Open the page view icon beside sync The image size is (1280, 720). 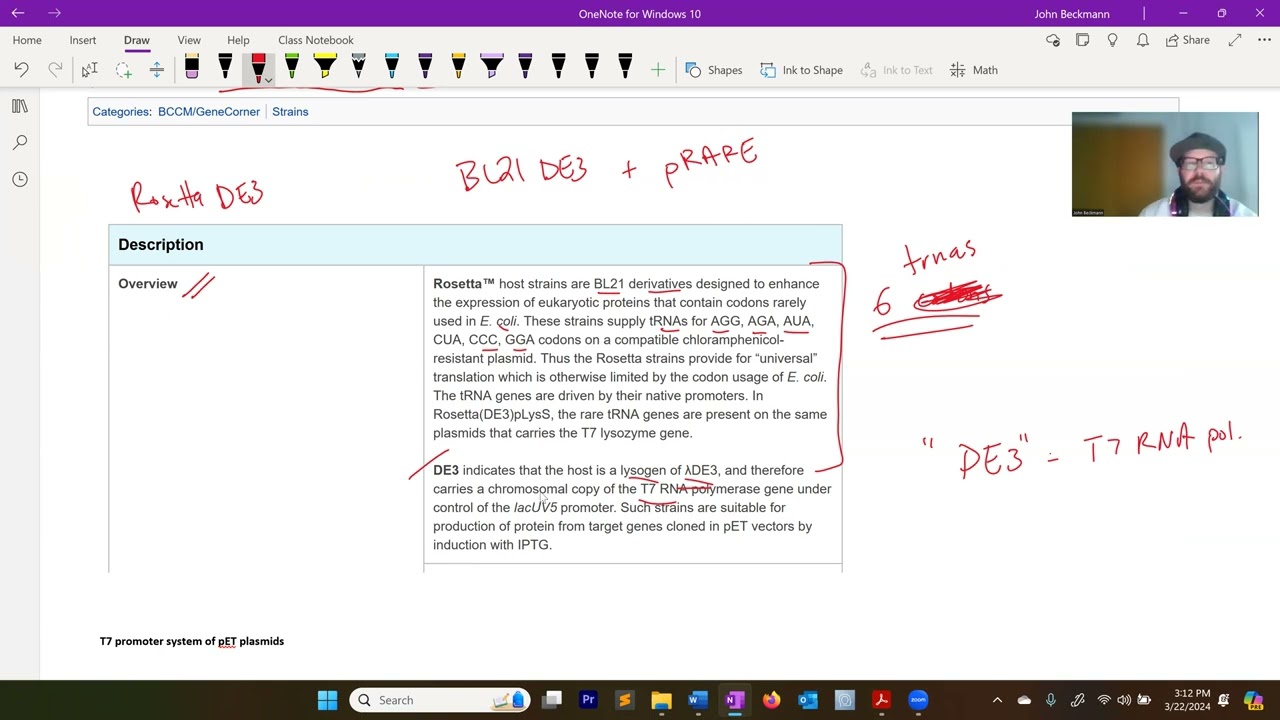[1082, 40]
